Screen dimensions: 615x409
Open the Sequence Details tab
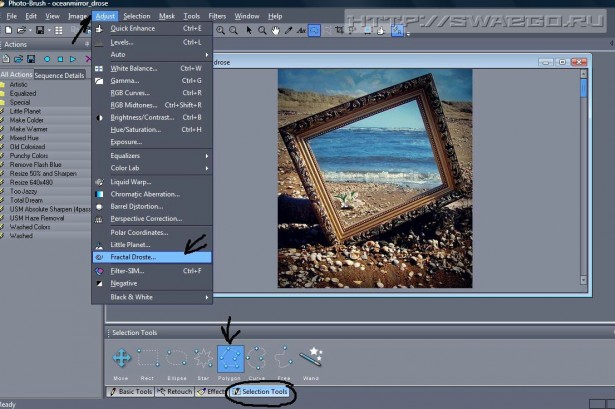(60, 75)
